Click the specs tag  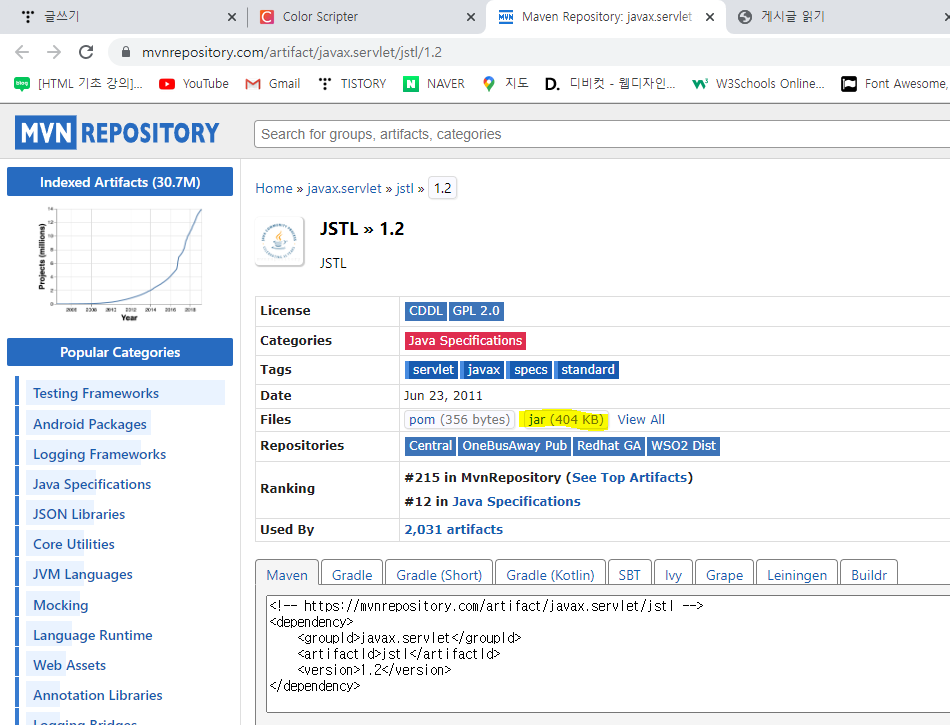(530, 369)
